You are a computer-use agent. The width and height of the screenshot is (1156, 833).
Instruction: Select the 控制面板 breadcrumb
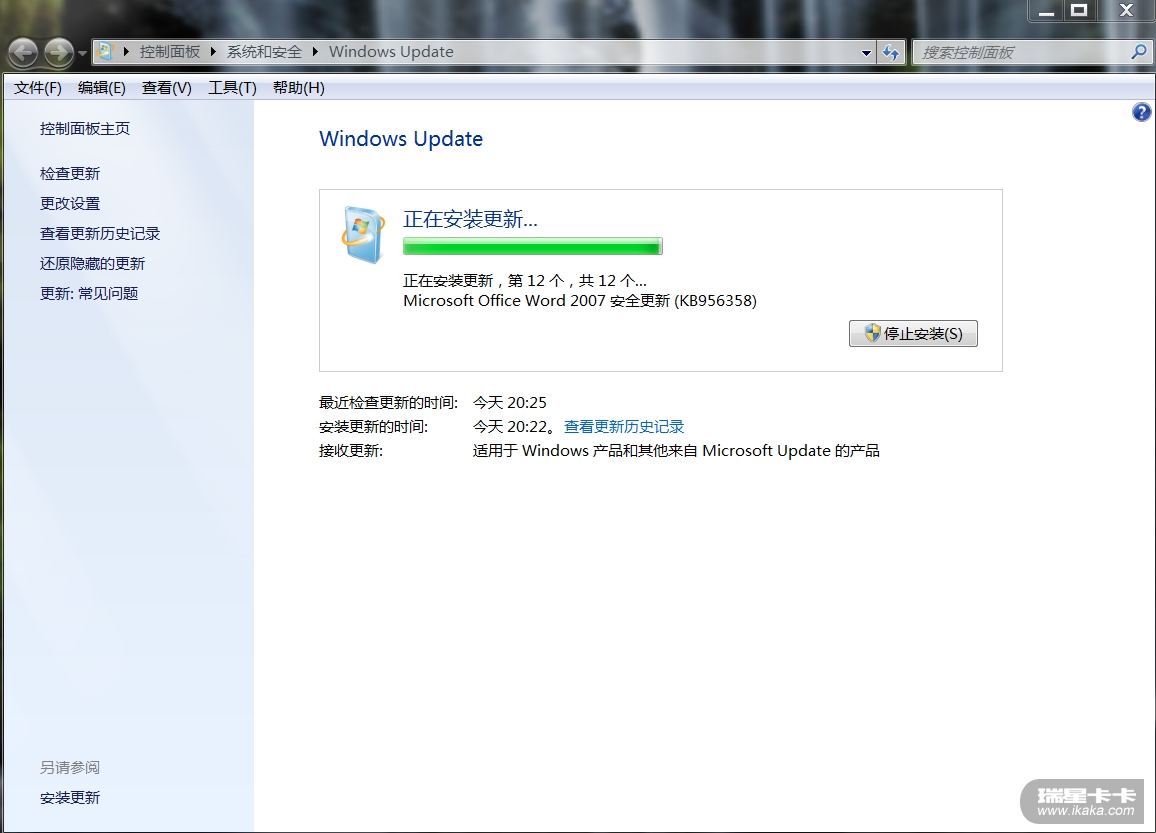click(x=170, y=52)
